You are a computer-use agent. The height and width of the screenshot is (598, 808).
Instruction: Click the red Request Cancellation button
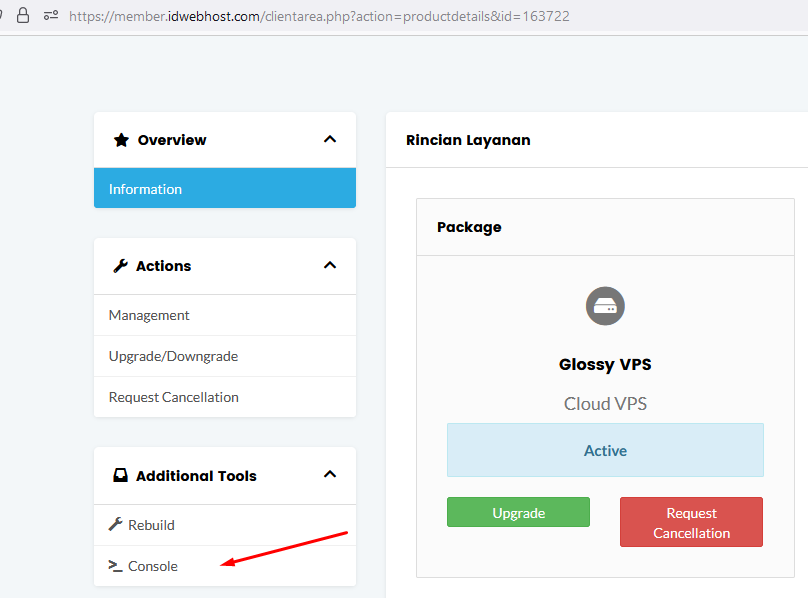click(x=691, y=522)
